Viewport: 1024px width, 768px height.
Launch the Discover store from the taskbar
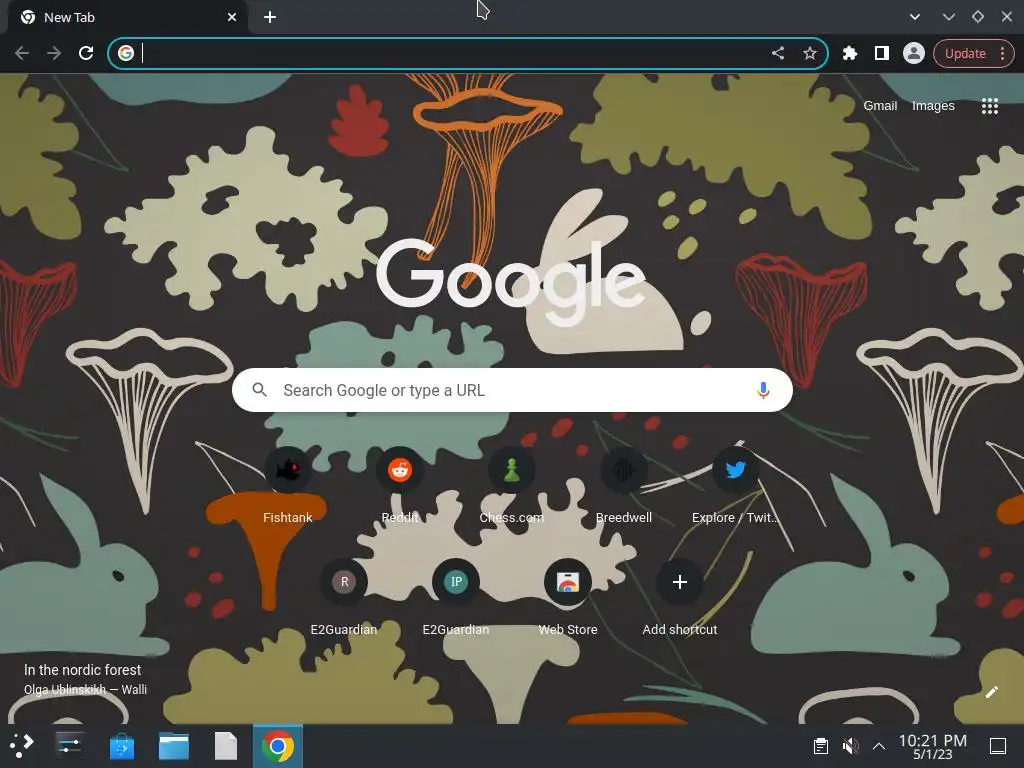(x=121, y=746)
